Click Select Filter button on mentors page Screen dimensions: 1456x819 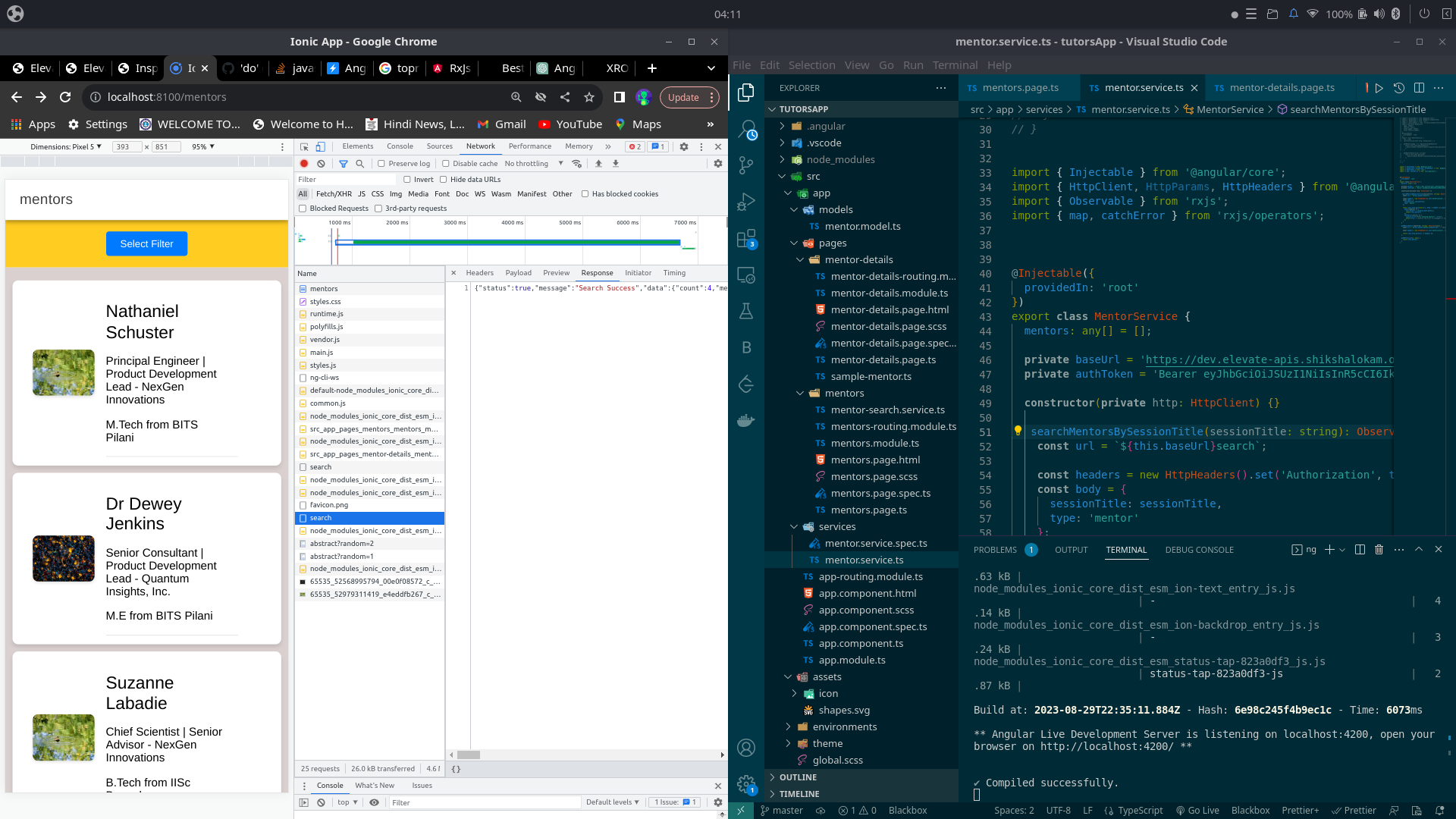point(147,244)
